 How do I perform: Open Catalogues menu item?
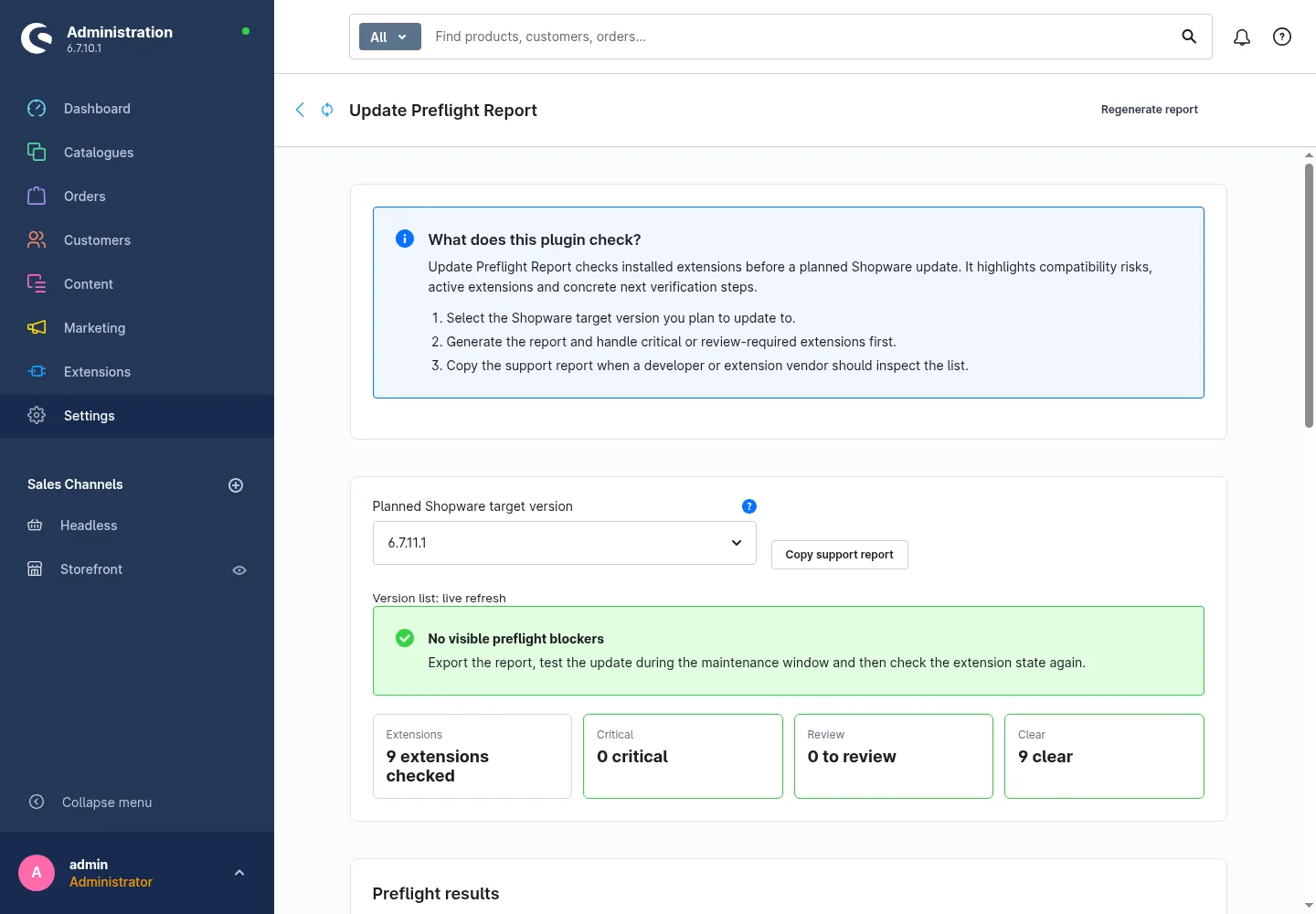[137, 153]
